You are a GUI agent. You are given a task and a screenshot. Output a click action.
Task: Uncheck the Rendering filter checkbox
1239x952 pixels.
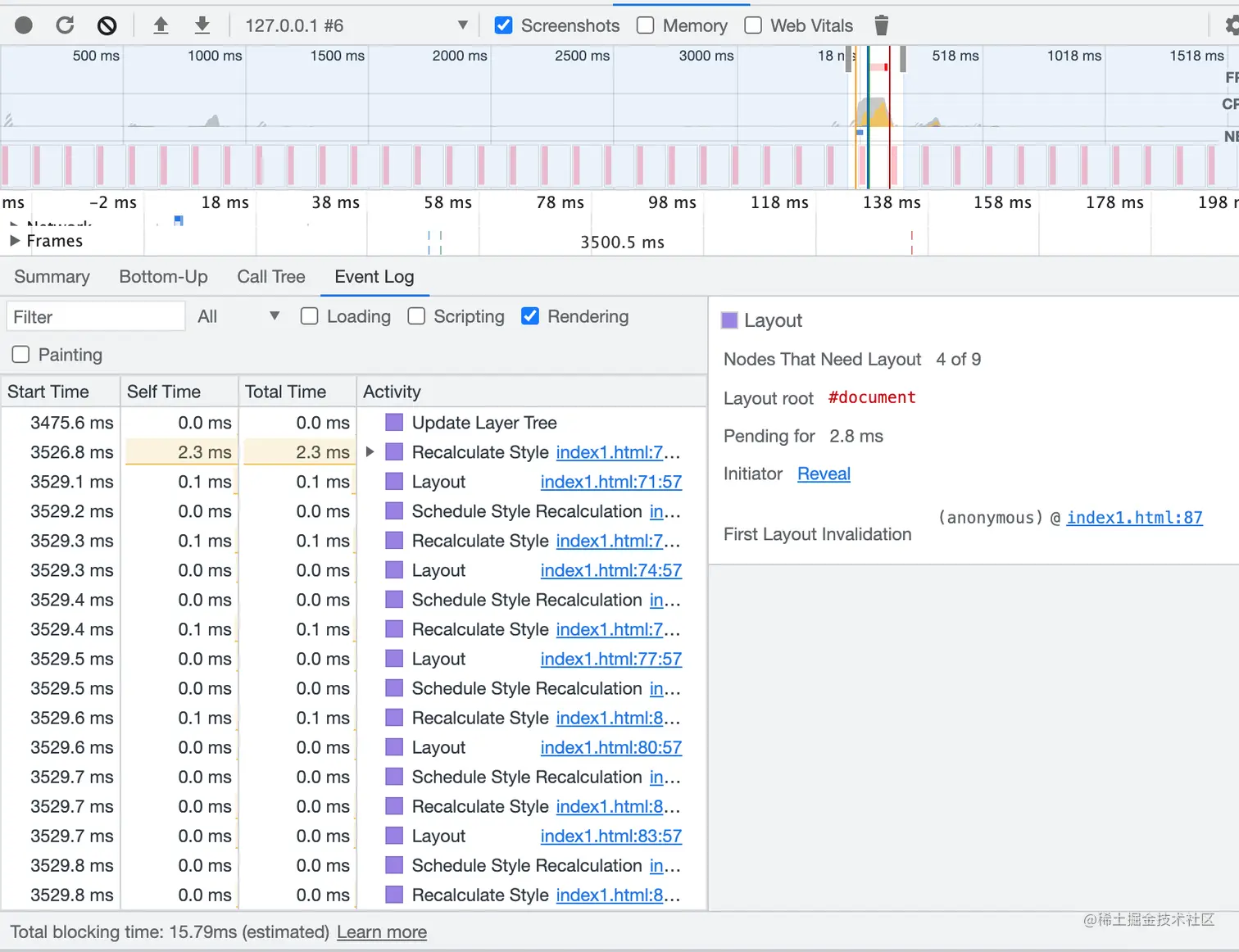click(530, 316)
